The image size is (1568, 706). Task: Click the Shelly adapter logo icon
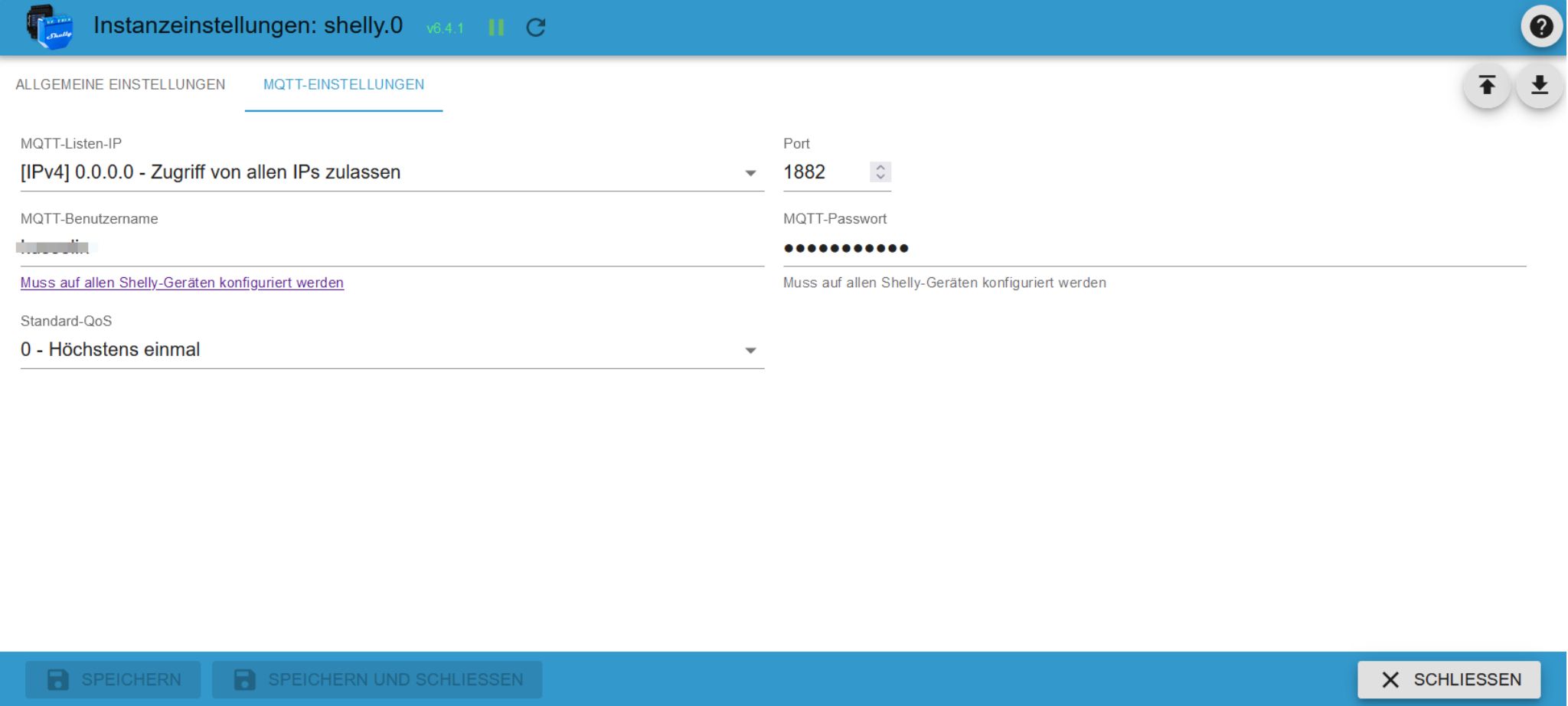pos(50,27)
